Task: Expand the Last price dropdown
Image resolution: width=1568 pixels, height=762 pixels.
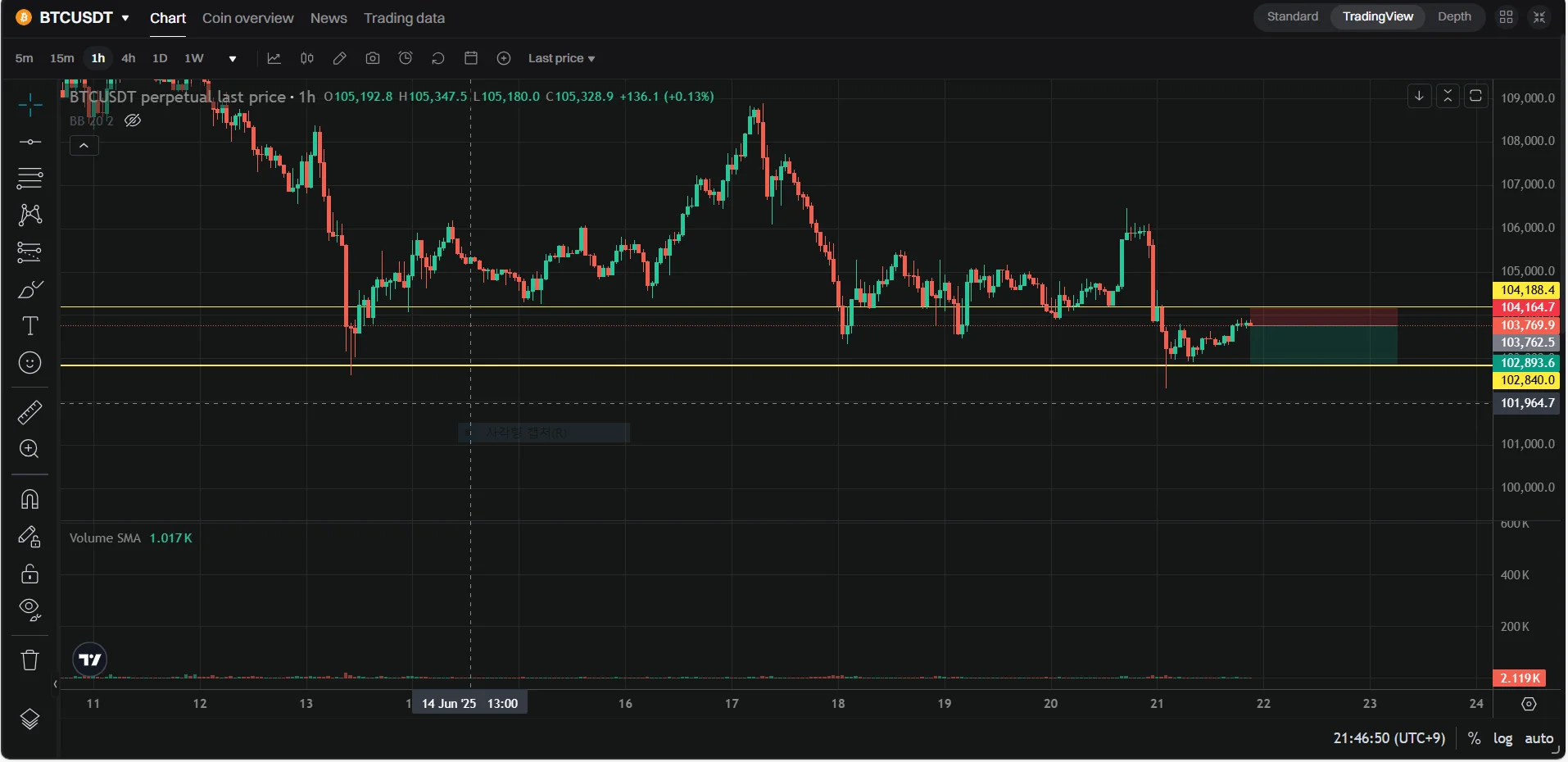Action: [561, 58]
